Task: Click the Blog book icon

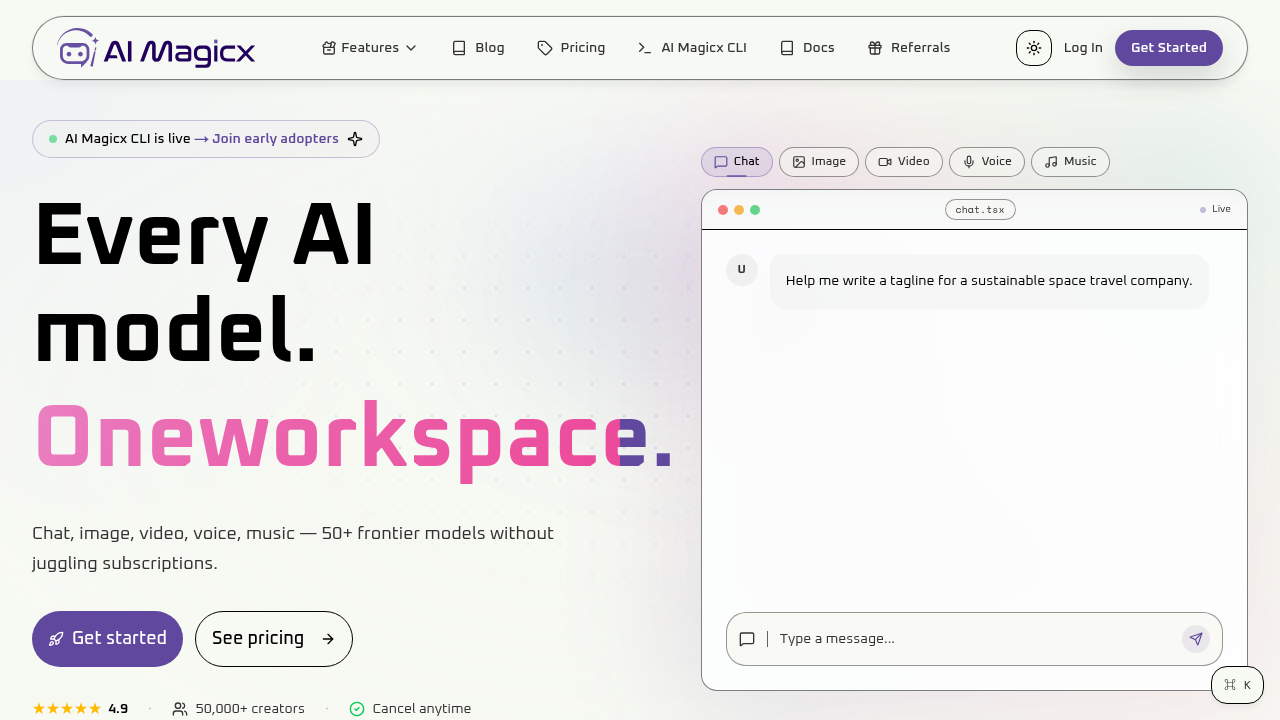Action: point(459,48)
